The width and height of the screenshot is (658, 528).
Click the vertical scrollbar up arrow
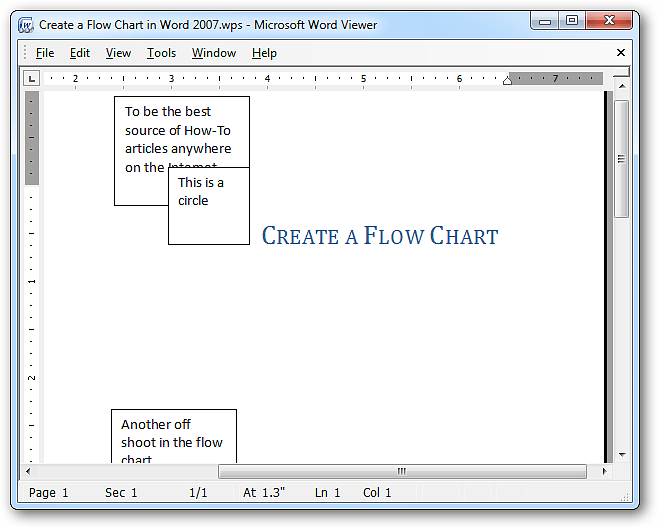(x=621, y=88)
